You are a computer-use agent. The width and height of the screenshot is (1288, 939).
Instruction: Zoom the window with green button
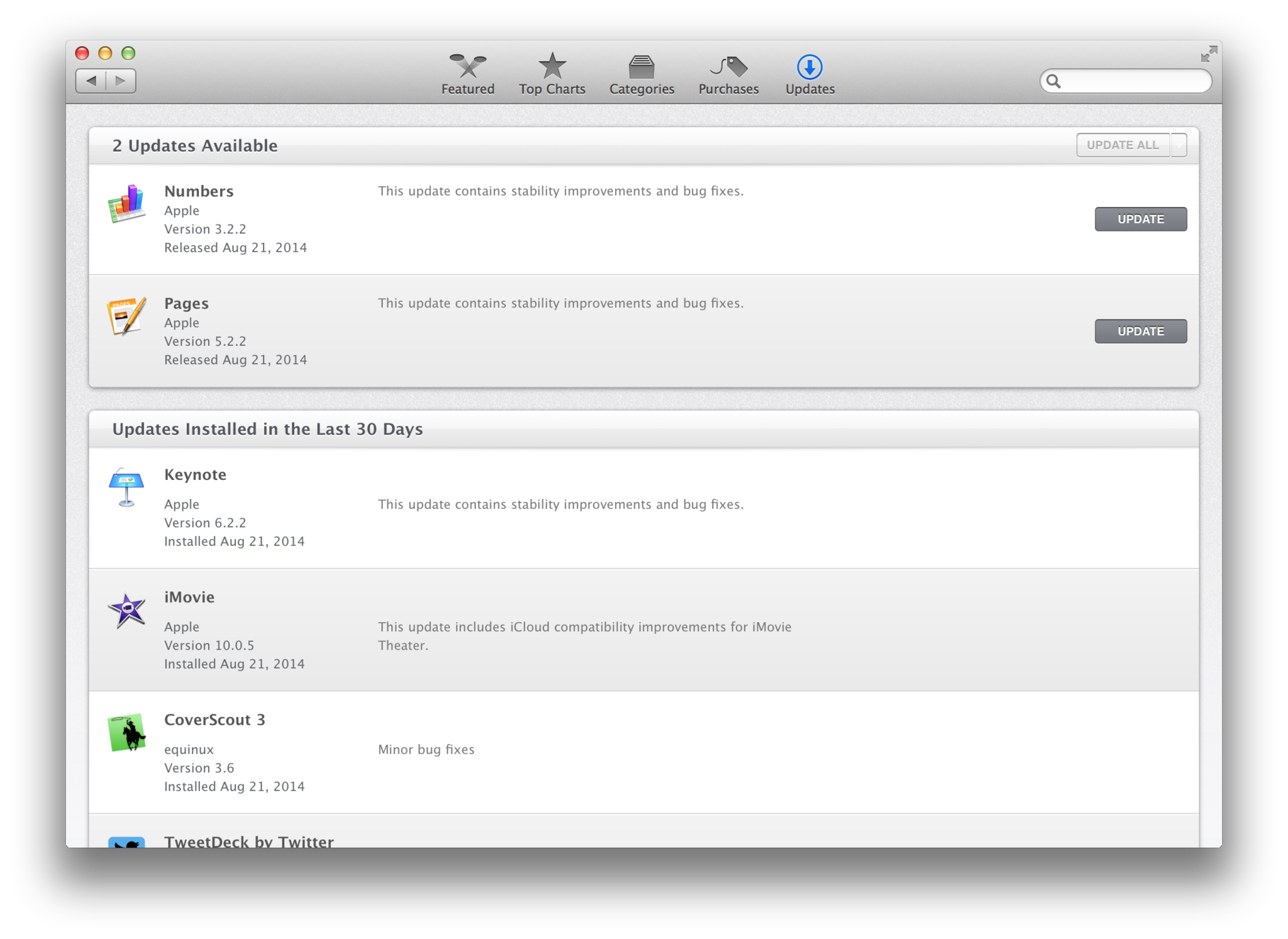click(x=128, y=53)
